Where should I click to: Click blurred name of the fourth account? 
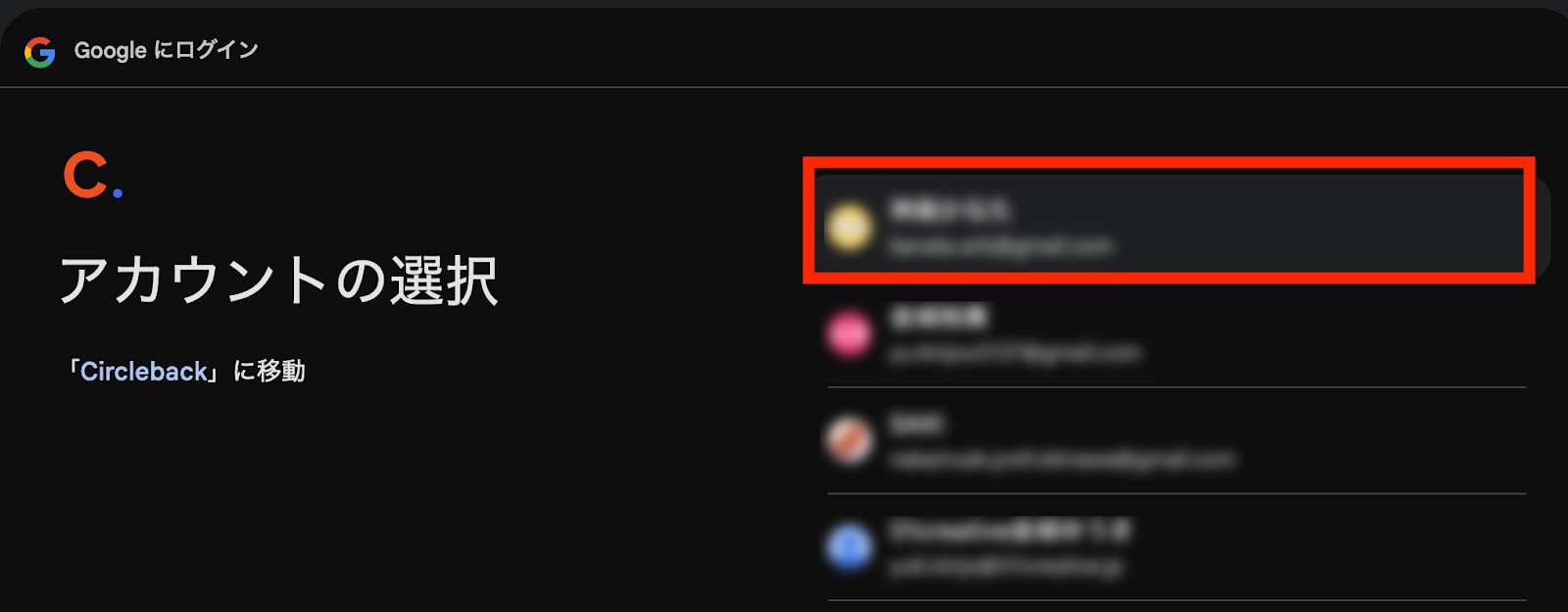(1009, 531)
